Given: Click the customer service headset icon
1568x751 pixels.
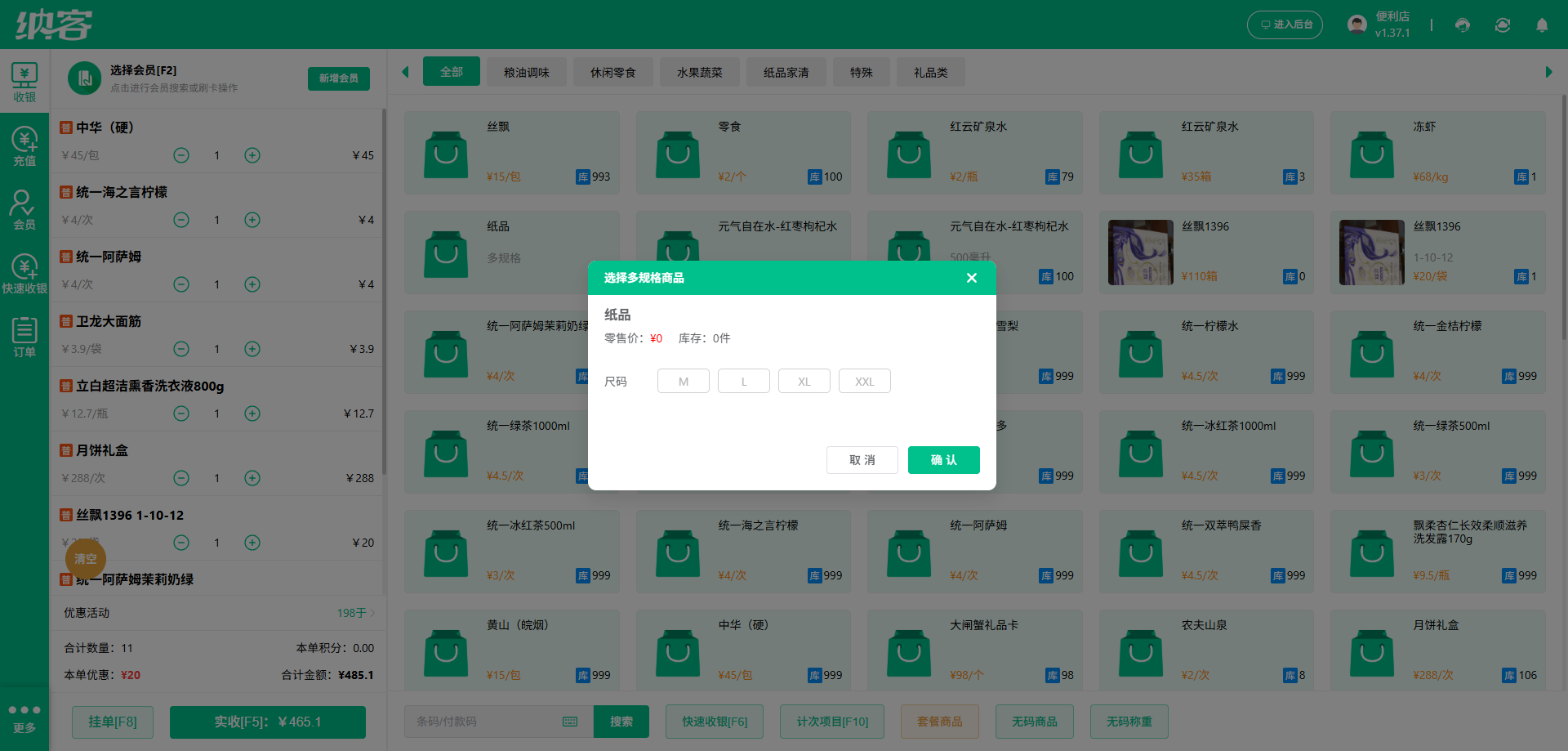Looking at the screenshot, I should click(x=1463, y=25).
